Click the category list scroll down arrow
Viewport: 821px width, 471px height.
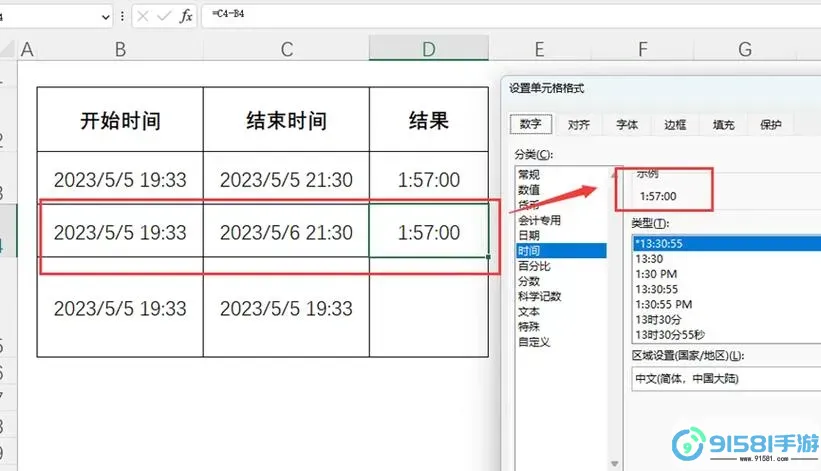pyautogui.click(x=614, y=464)
